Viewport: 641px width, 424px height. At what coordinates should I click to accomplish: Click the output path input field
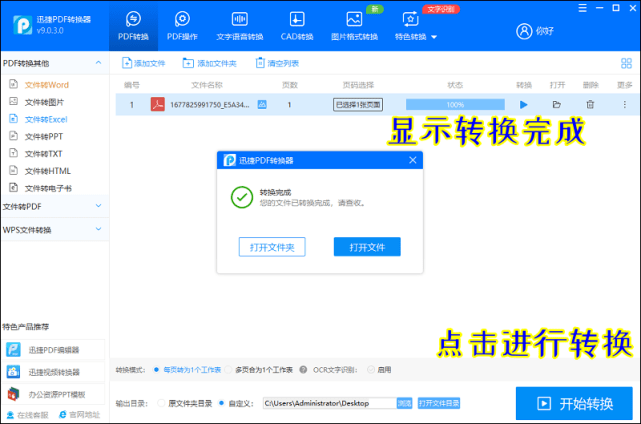click(x=329, y=404)
